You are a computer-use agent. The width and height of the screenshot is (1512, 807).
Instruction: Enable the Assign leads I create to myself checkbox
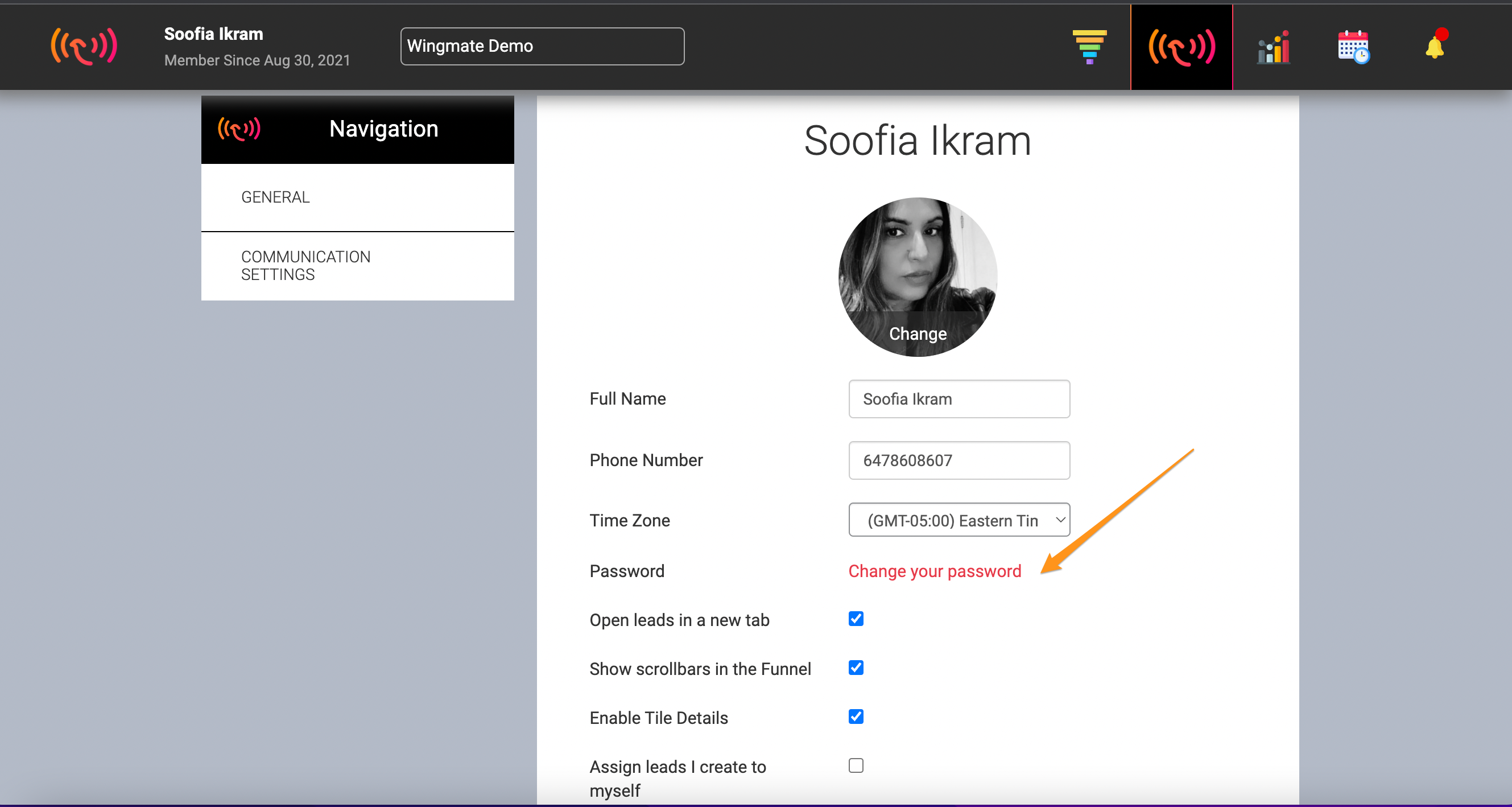856,765
